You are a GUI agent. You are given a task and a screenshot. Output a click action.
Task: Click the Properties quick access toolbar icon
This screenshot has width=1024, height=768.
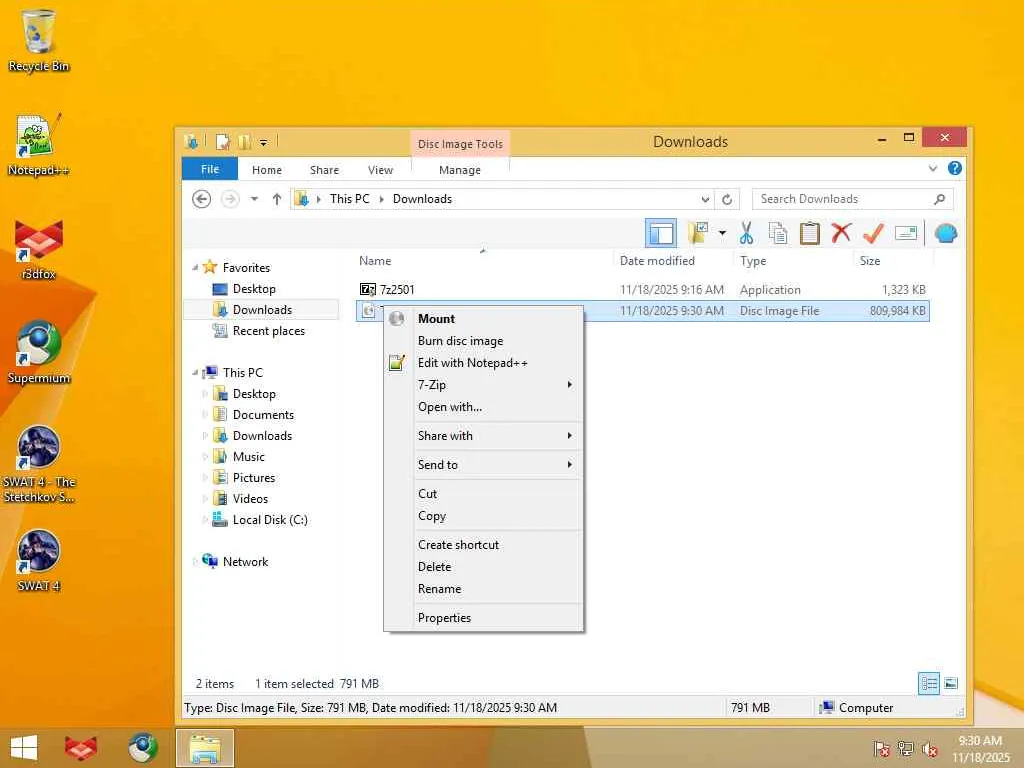point(223,141)
